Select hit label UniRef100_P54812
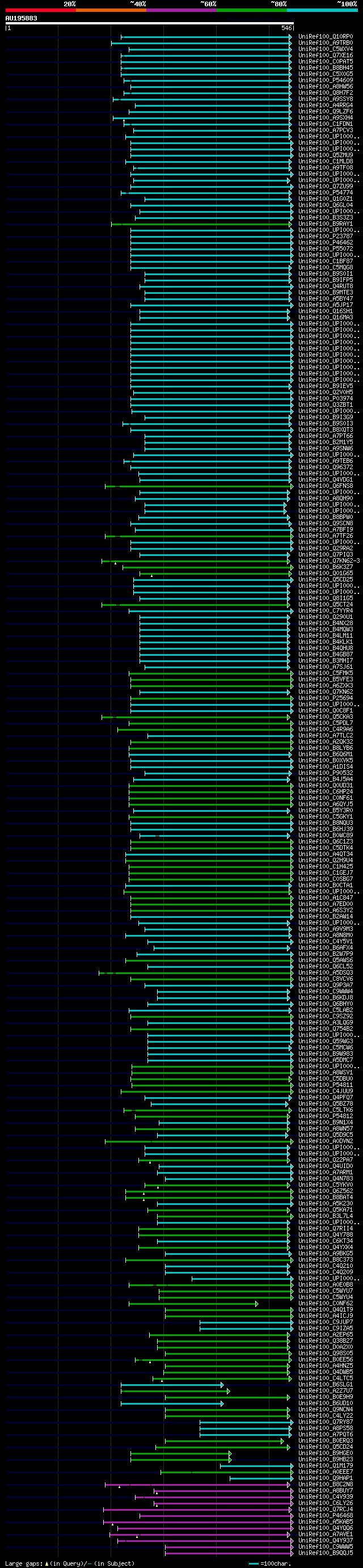The width and height of the screenshot is (363, 1568). point(325,1116)
